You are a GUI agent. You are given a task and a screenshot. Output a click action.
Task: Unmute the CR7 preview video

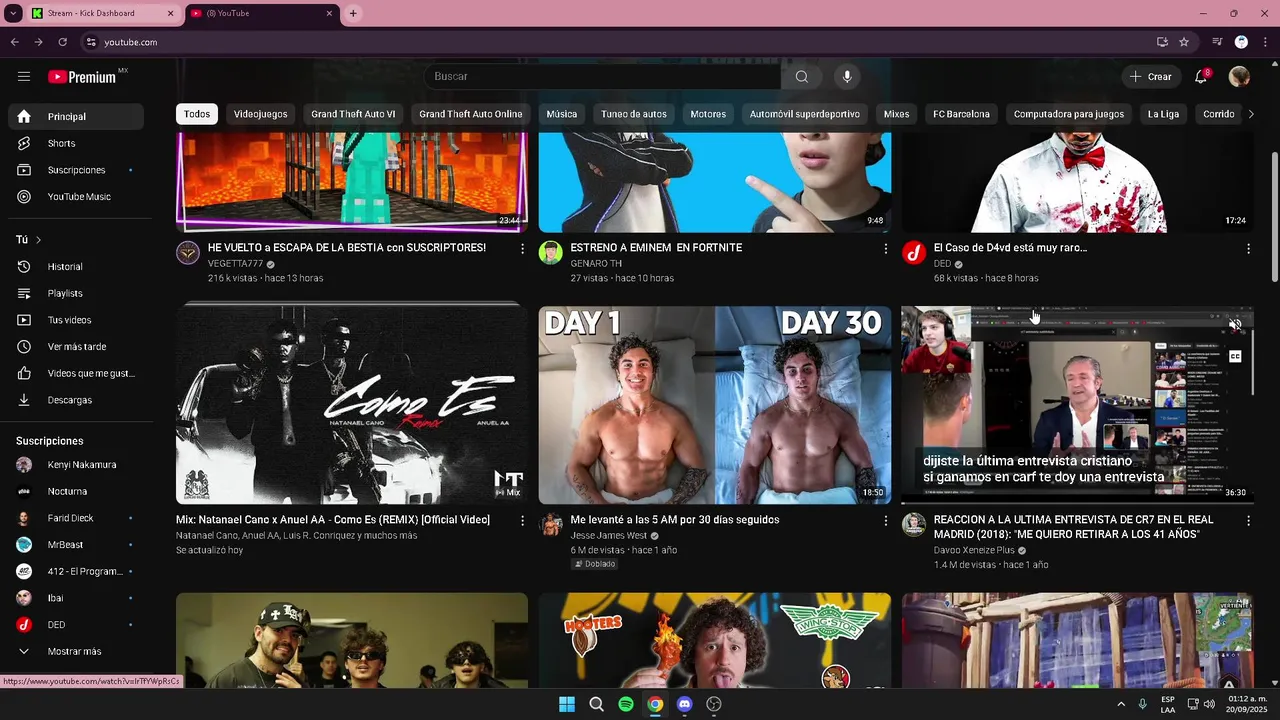coord(1235,325)
